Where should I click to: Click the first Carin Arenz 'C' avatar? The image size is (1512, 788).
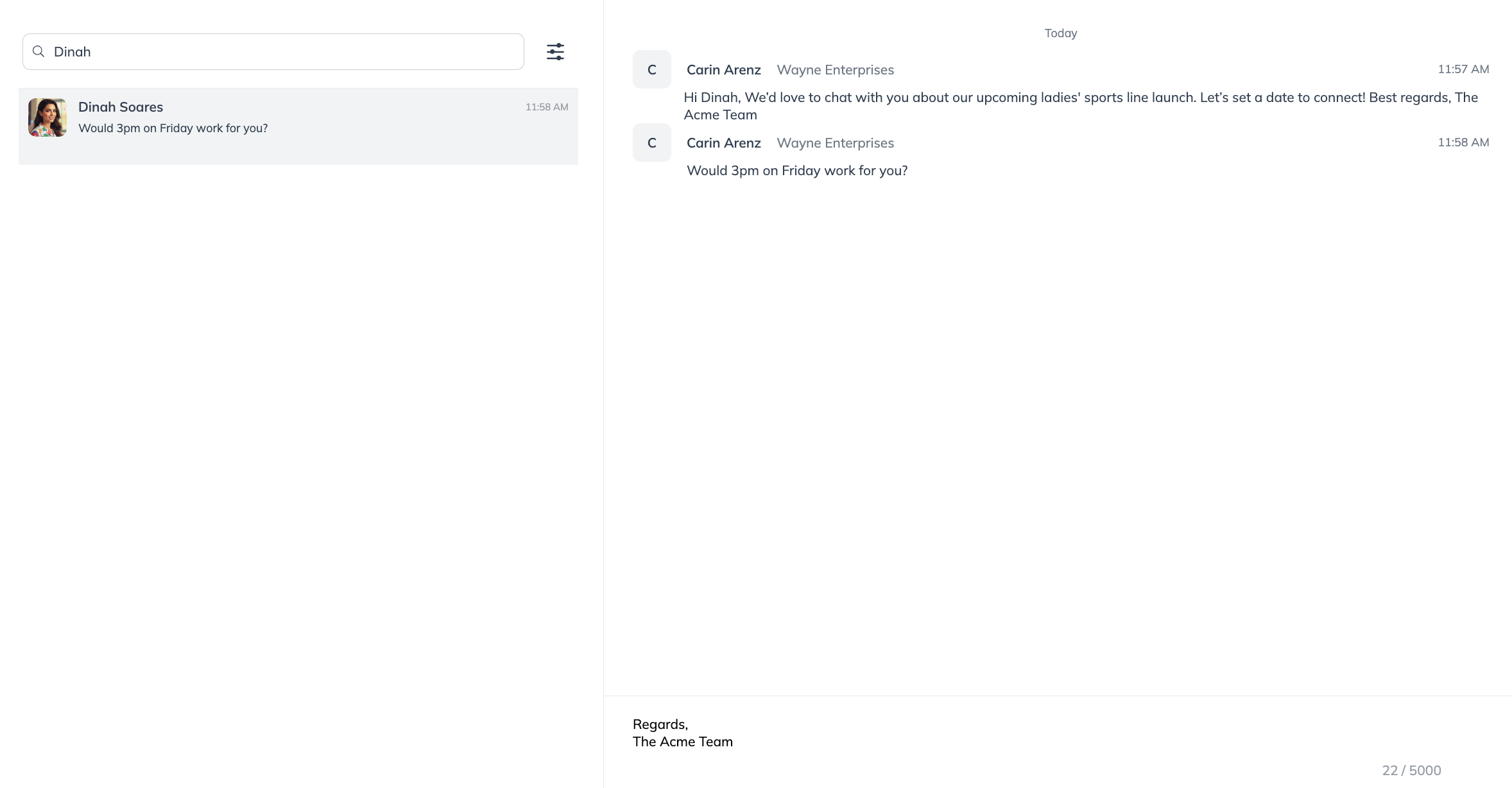pyautogui.click(x=651, y=69)
